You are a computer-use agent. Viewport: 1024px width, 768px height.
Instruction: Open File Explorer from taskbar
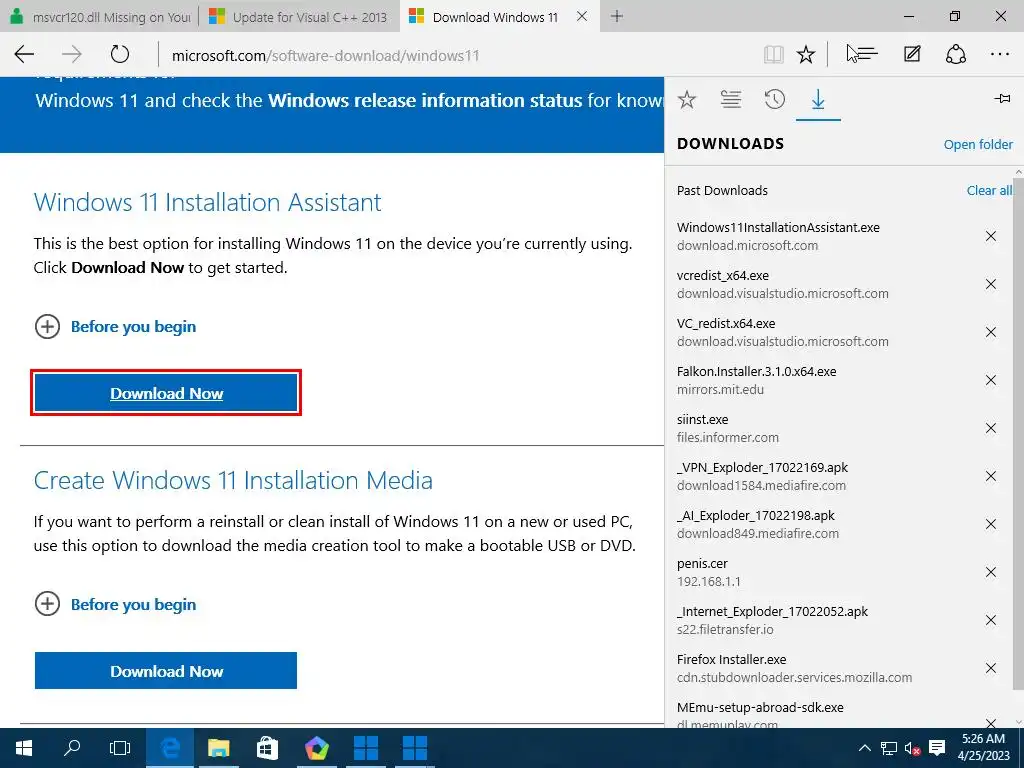pos(219,748)
